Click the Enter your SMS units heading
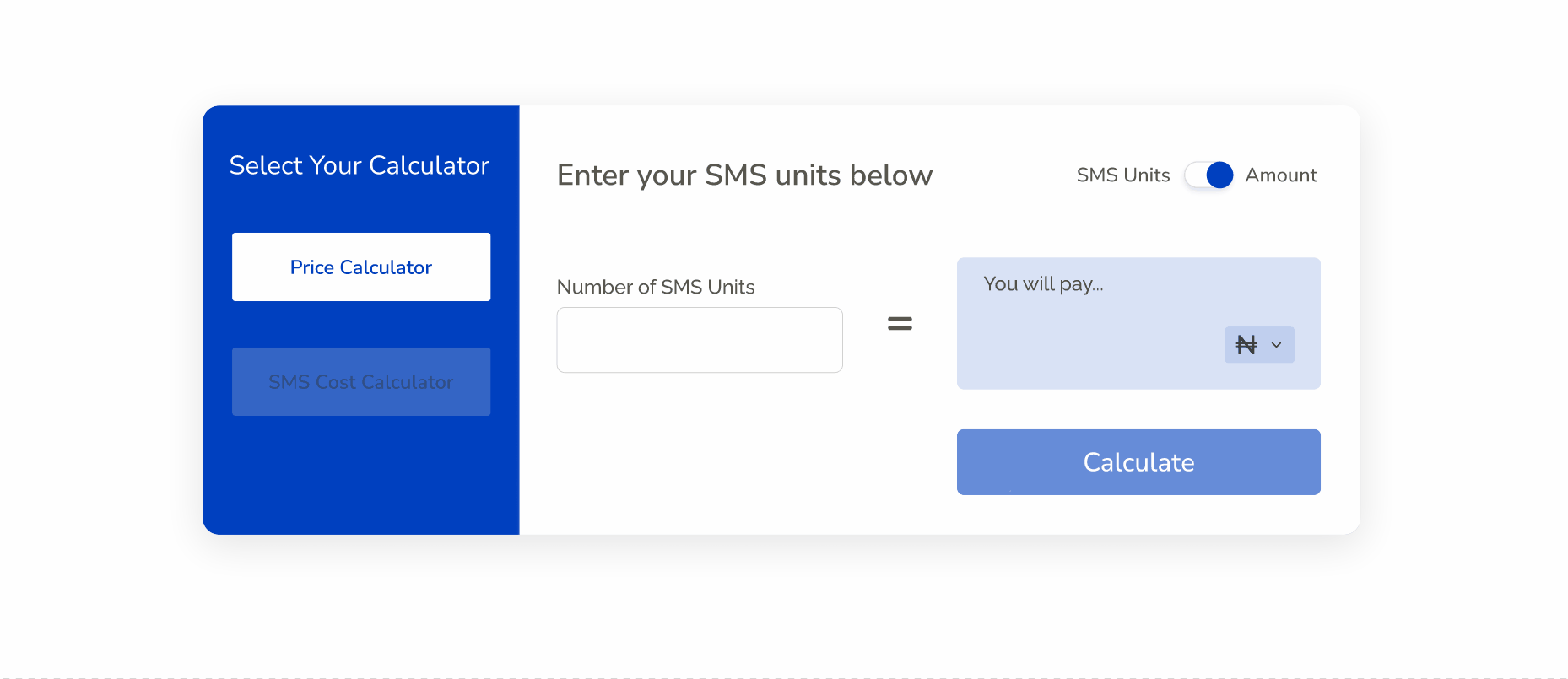The height and width of the screenshot is (679, 1568). coord(744,175)
